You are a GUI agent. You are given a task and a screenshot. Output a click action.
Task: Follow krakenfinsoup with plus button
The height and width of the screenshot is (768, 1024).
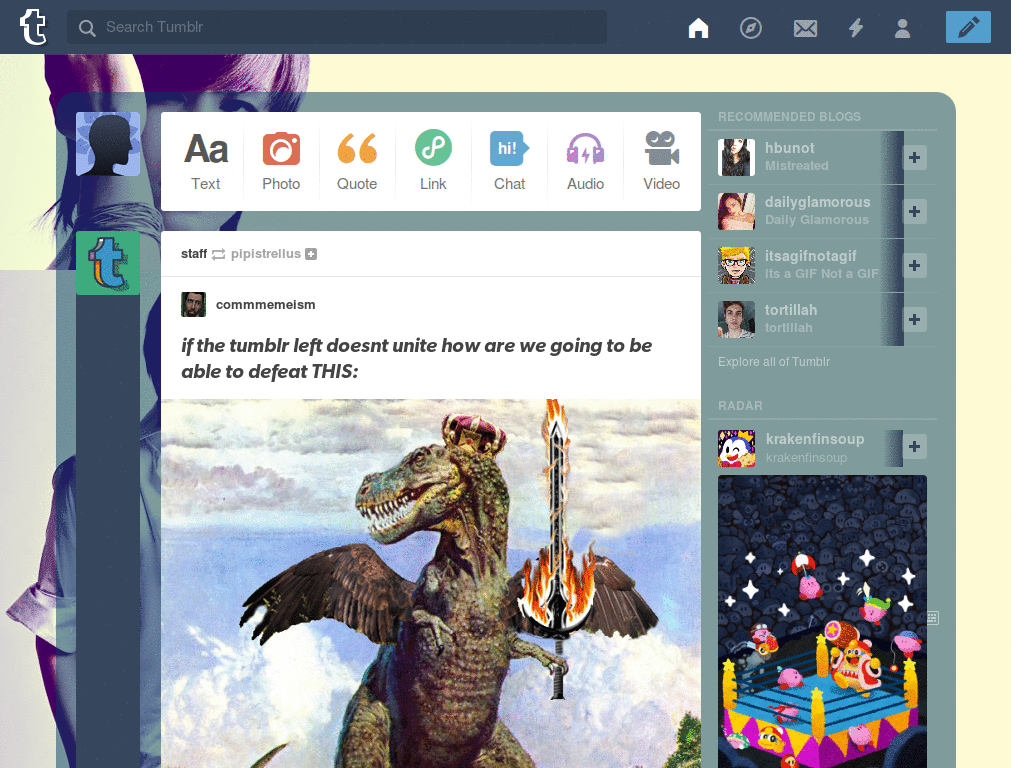click(x=914, y=447)
